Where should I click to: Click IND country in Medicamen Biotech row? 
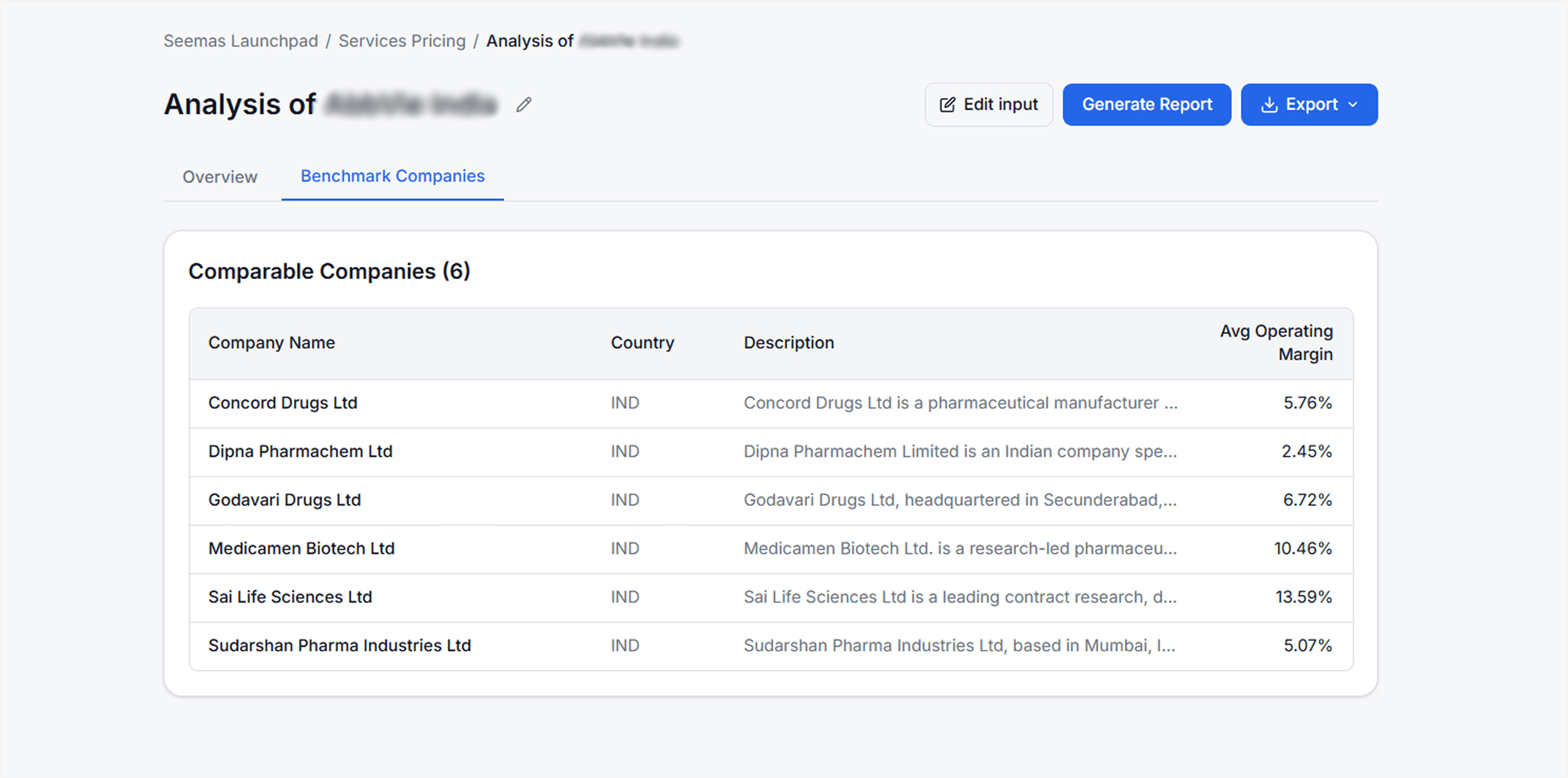click(x=625, y=549)
